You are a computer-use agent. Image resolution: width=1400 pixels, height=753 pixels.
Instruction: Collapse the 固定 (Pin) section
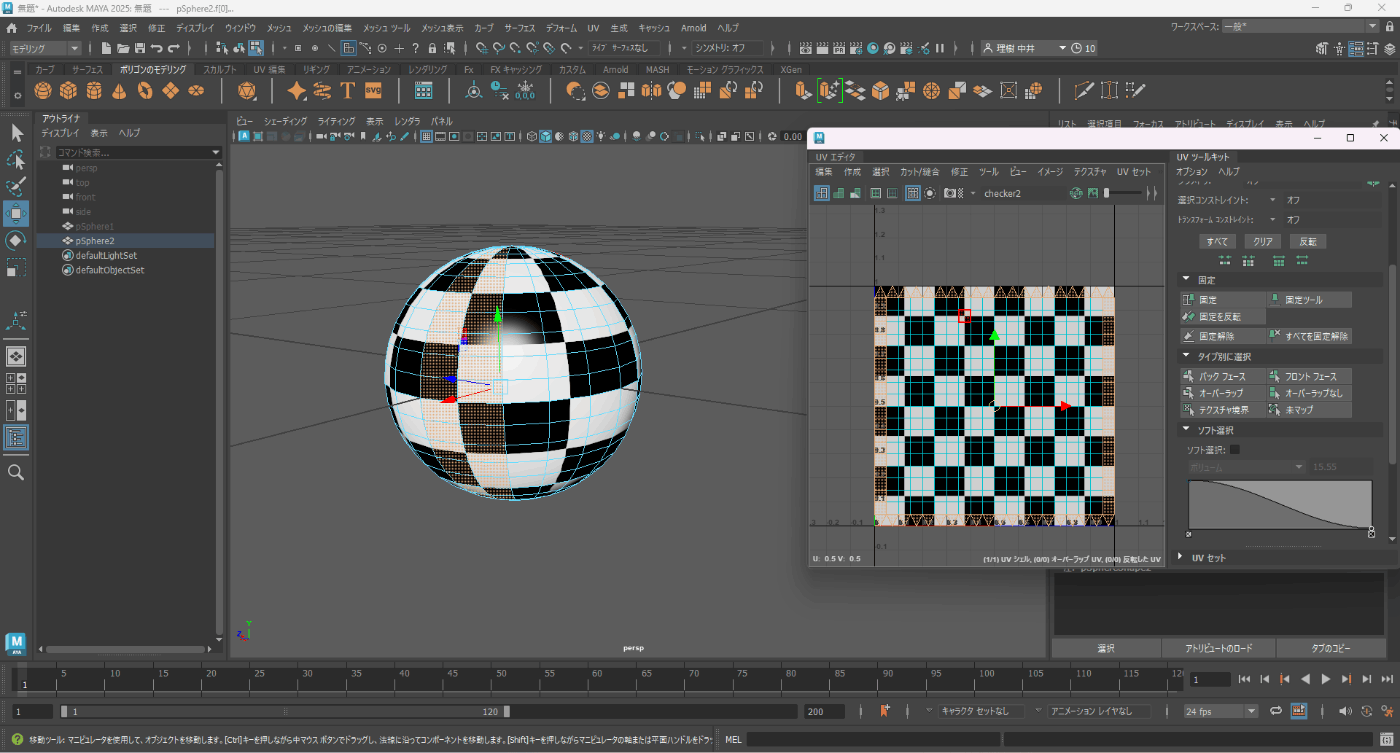coord(1187,280)
